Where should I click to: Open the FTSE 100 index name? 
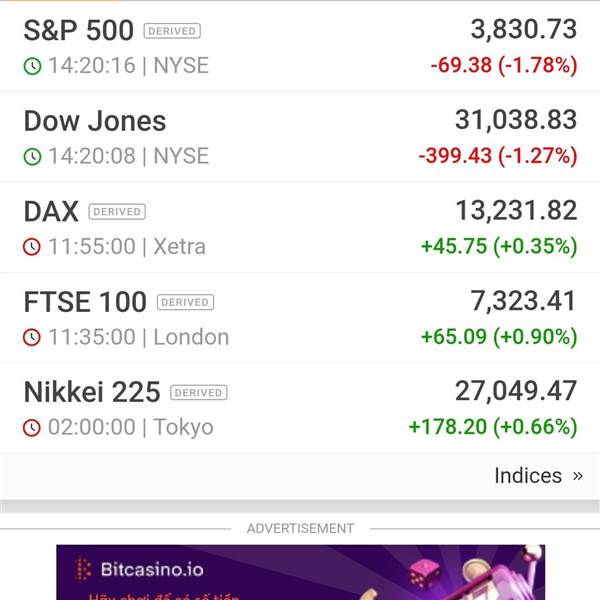tap(85, 302)
